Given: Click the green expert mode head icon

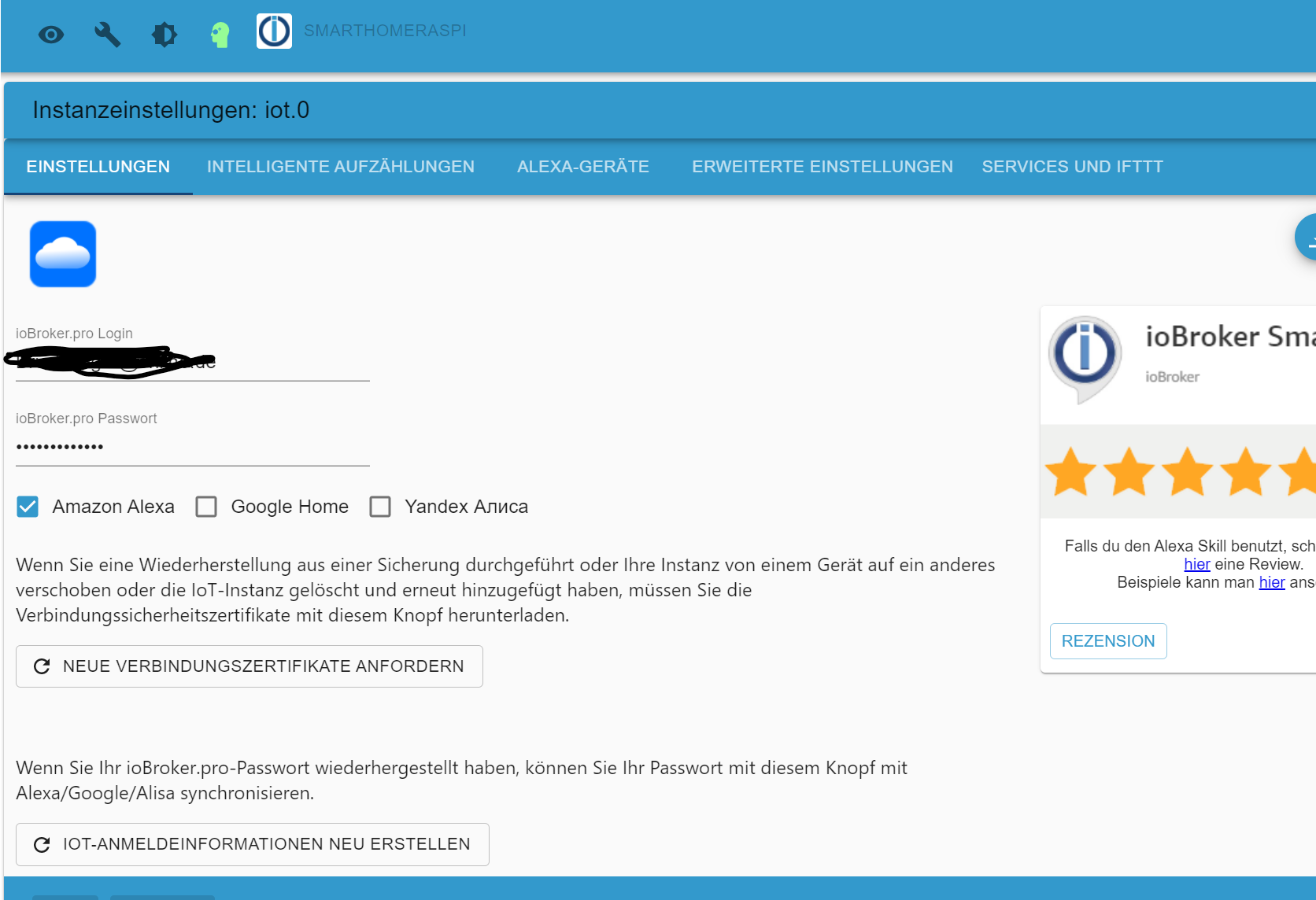Looking at the screenshot, I should coord(220,35).
